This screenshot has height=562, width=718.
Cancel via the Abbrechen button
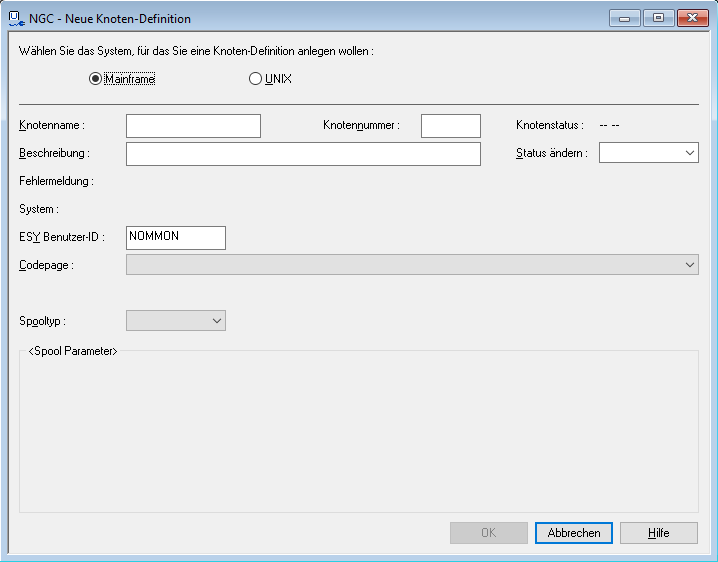[x=574, y=533]
